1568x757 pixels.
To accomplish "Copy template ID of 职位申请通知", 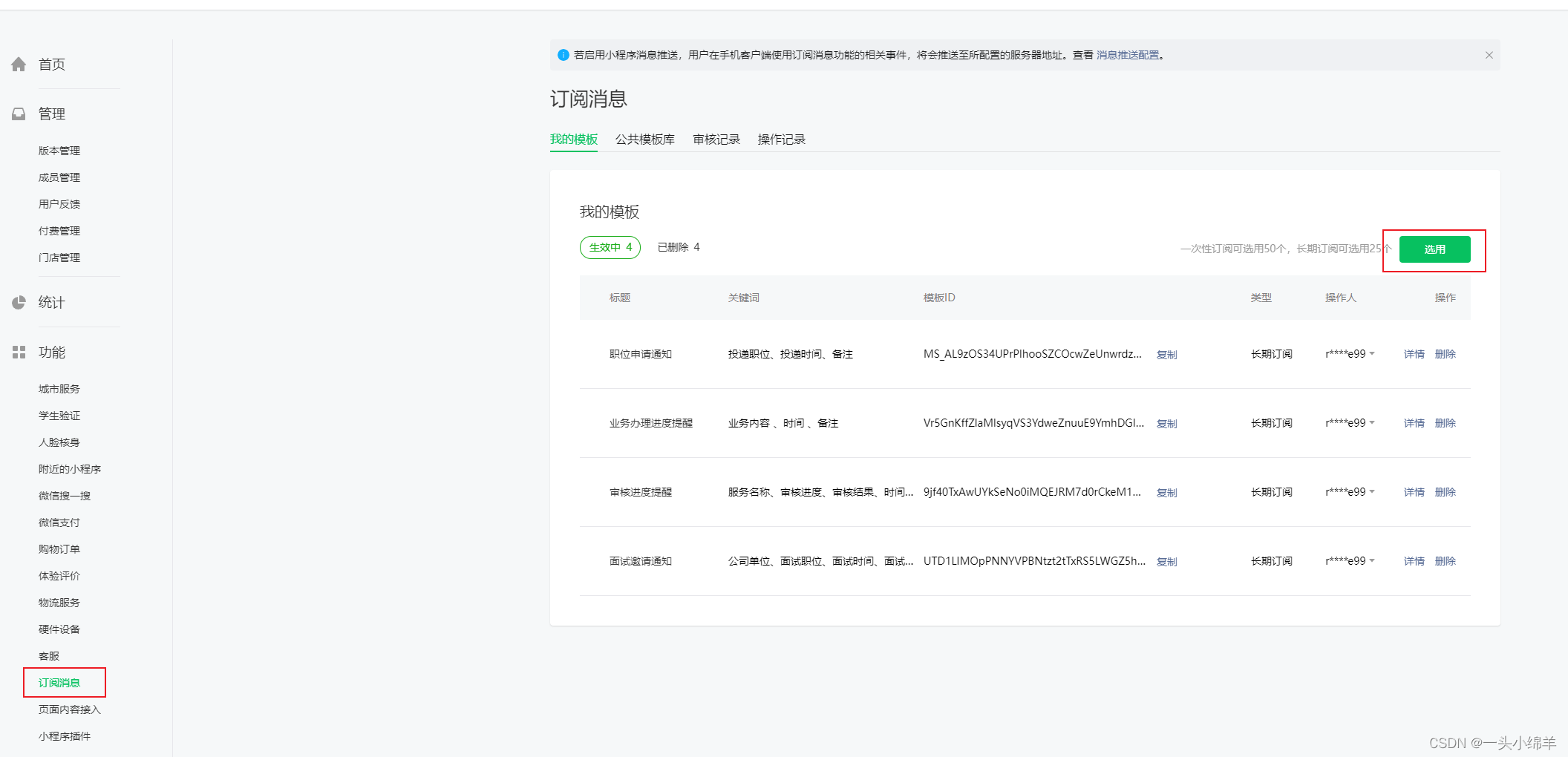I will [x=1167, y=355].
